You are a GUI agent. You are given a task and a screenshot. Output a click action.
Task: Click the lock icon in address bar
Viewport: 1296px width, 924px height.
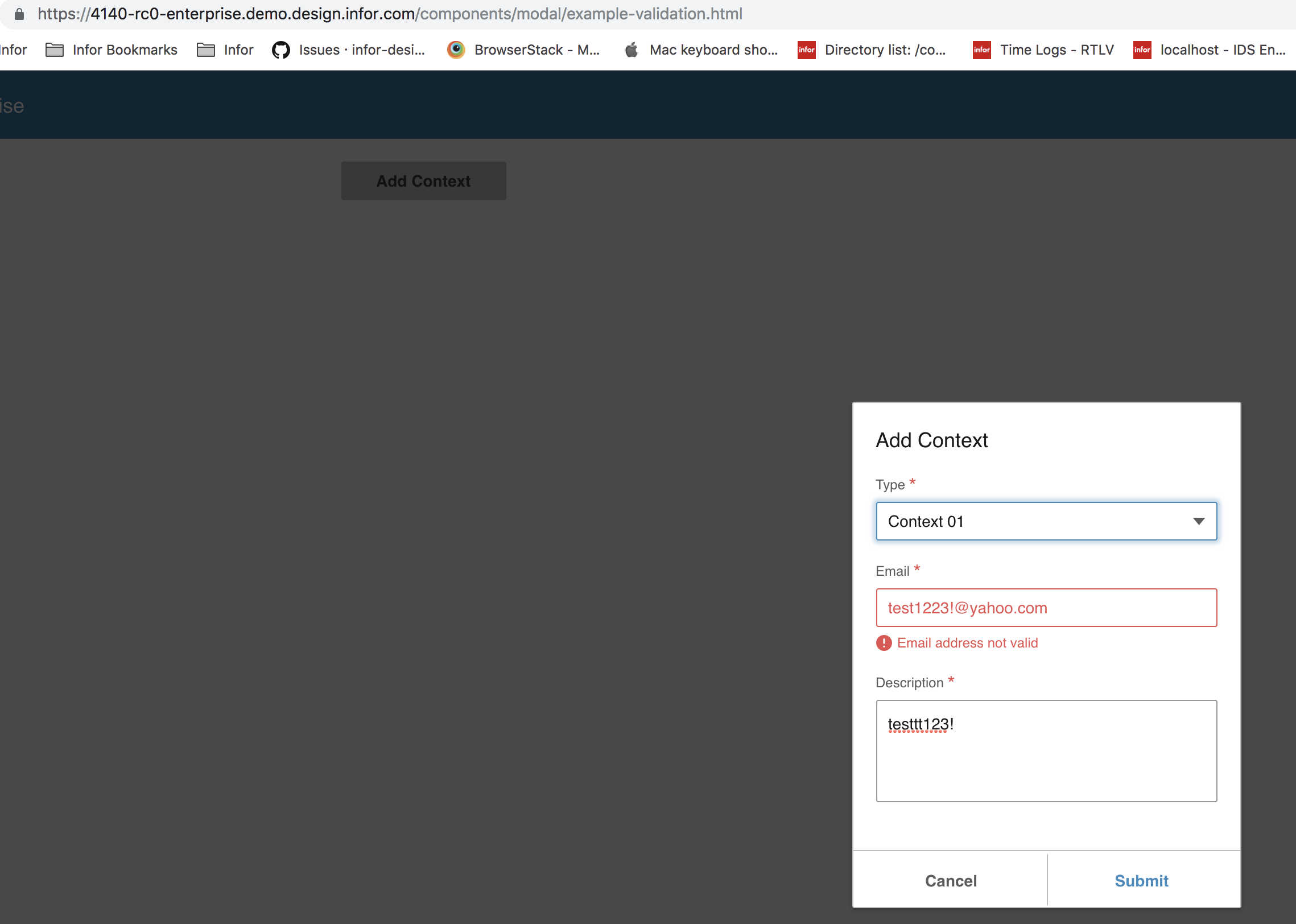[x=19, y=14]
